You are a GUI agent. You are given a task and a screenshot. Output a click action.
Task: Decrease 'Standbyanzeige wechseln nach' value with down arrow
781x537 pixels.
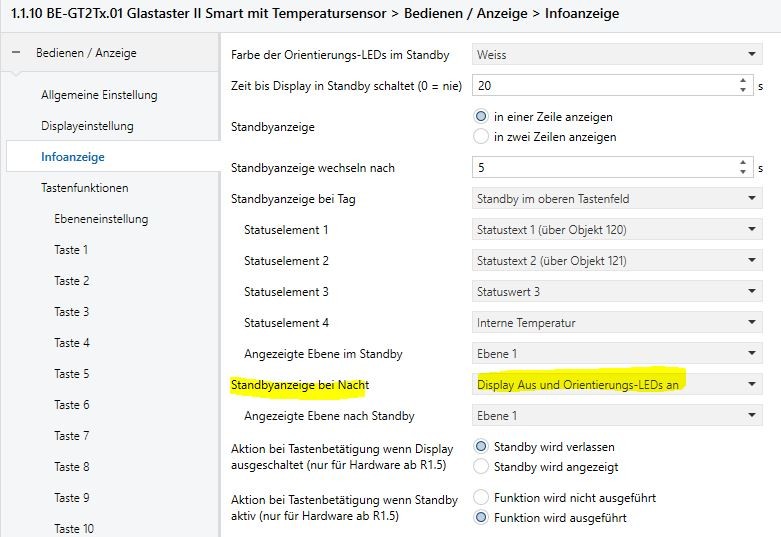pos(743,172)
